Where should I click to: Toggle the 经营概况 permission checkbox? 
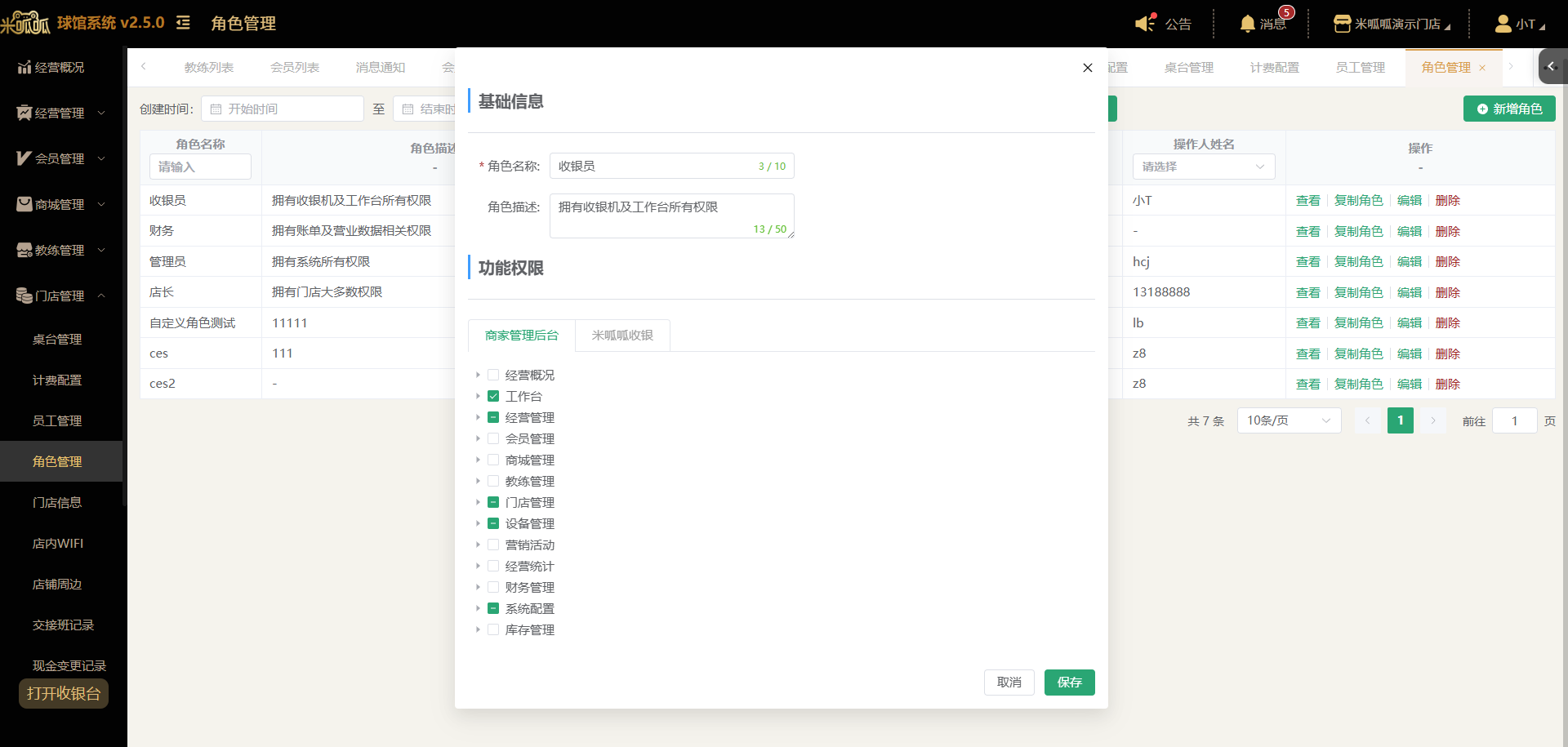click(x=493, y=375)
